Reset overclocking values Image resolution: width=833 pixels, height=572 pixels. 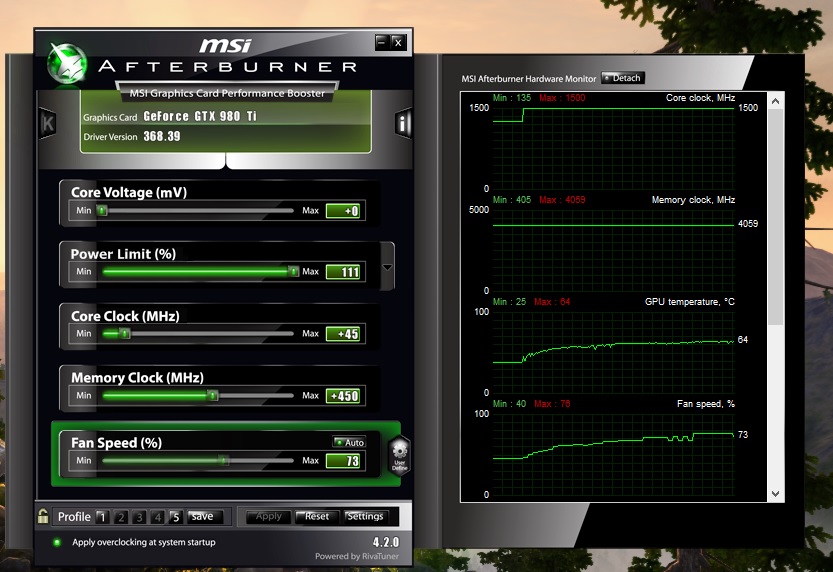(x=317, y=516)
